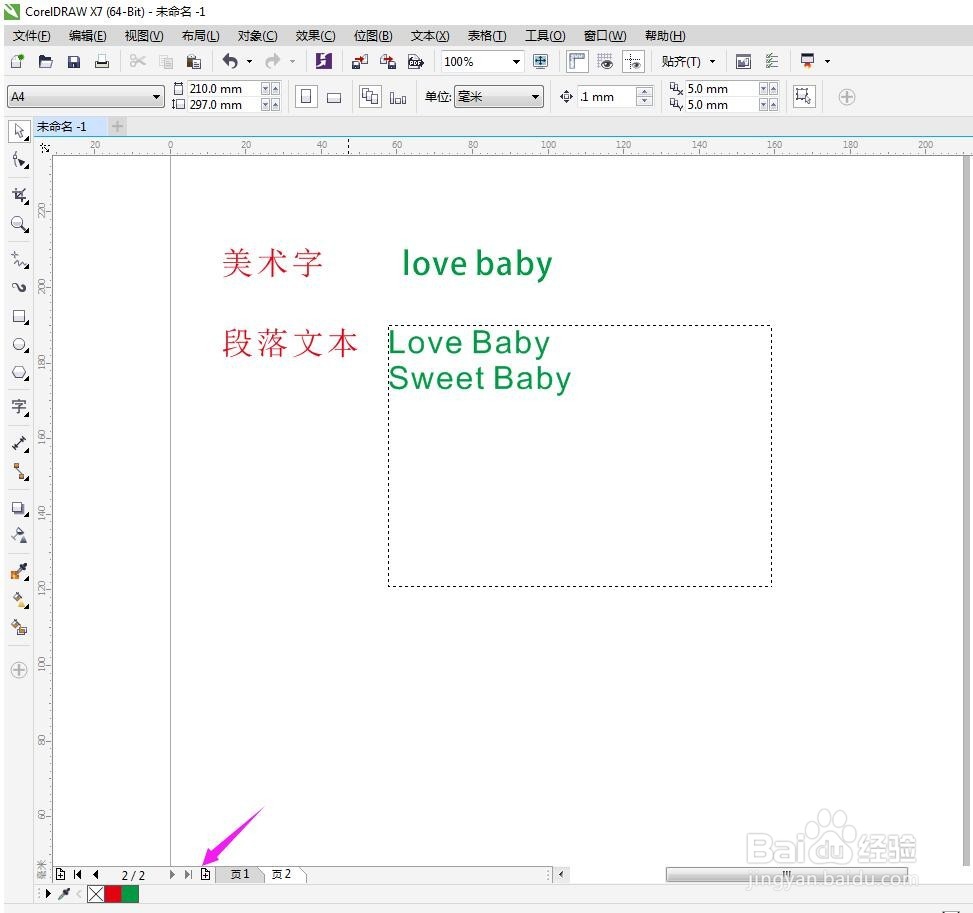
Task: Select the Ellipse tool
Action: (x=19, y=345)
